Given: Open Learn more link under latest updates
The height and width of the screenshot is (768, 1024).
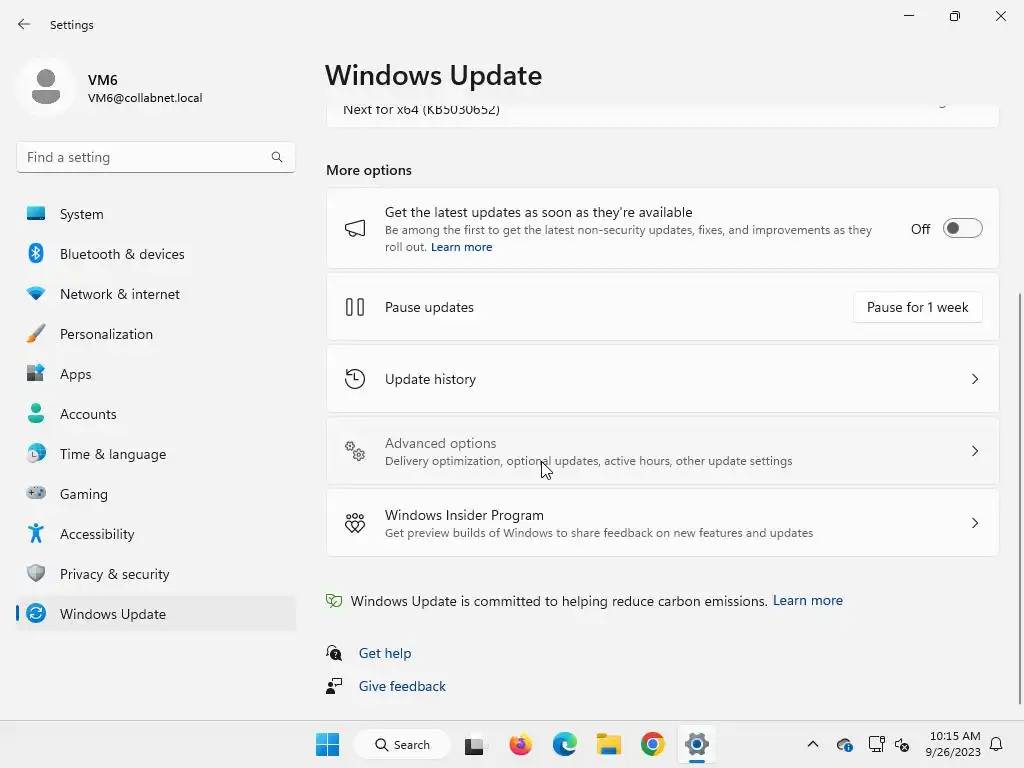Looking at the screenshot, I should click(x=461, y=247).
